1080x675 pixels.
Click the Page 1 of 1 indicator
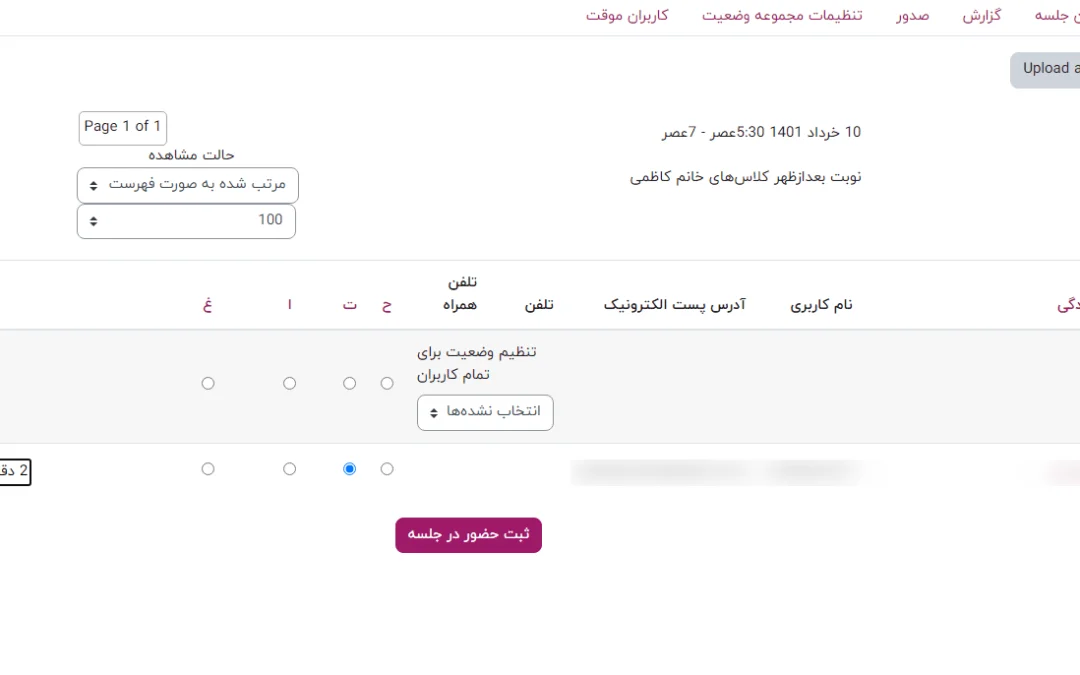122,127
